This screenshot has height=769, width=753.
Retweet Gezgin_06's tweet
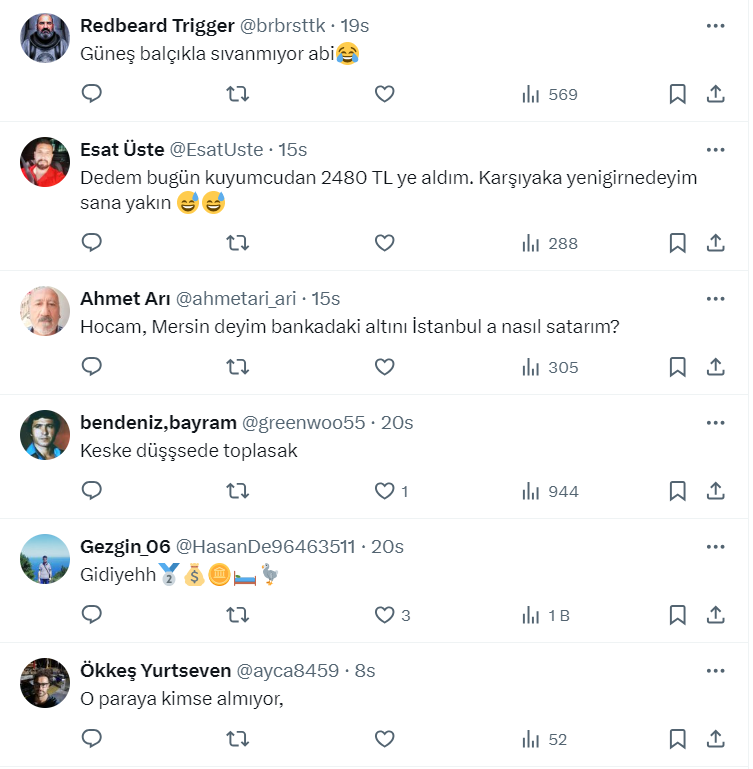coord(238,615)
